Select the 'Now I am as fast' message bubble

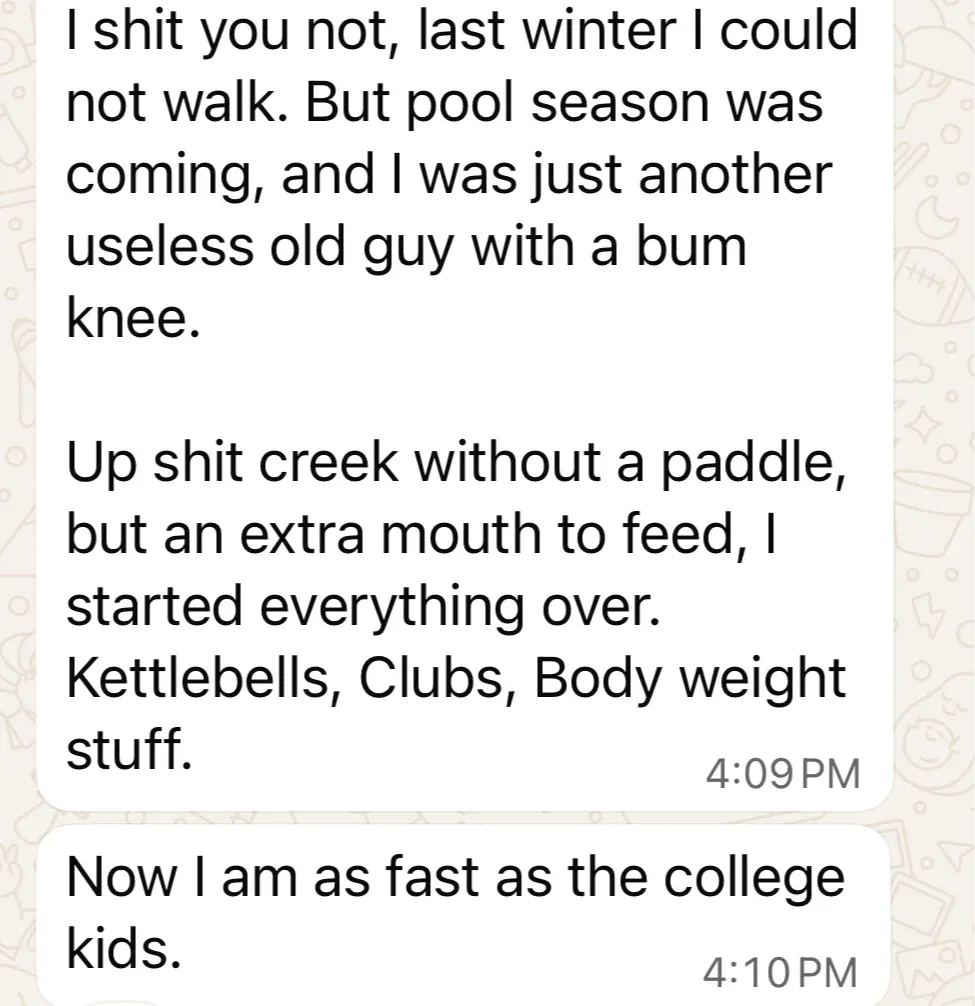[x=464, y=916]
